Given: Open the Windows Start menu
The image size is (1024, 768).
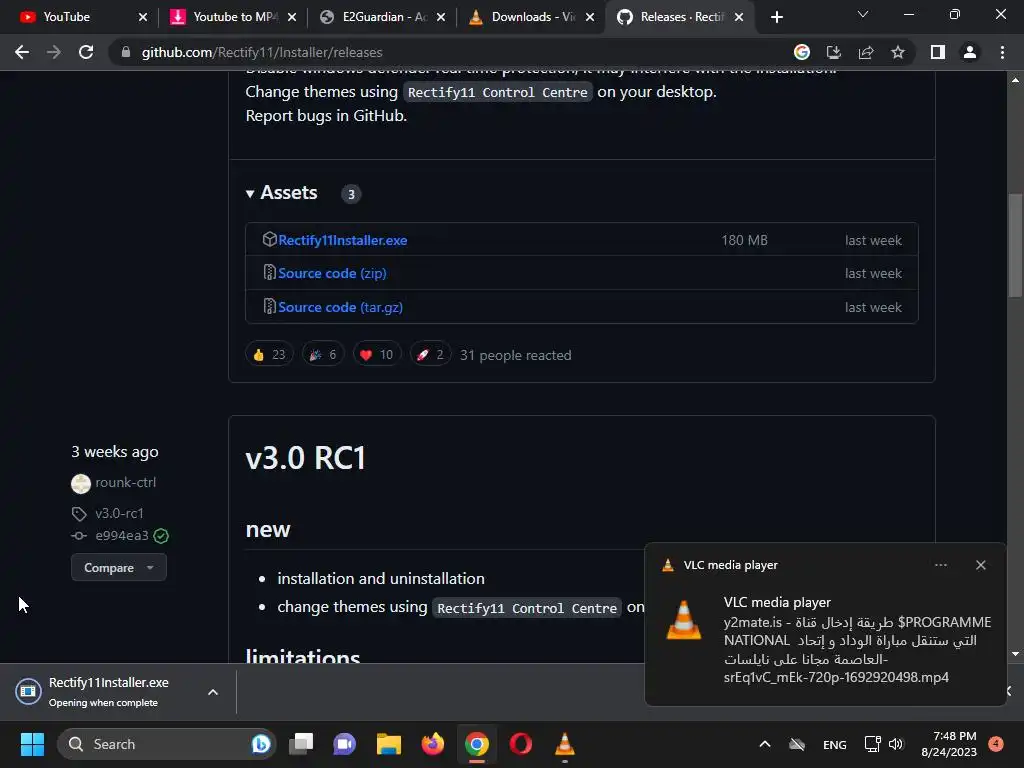Looking at the screenshot, I should pos(32,744).
